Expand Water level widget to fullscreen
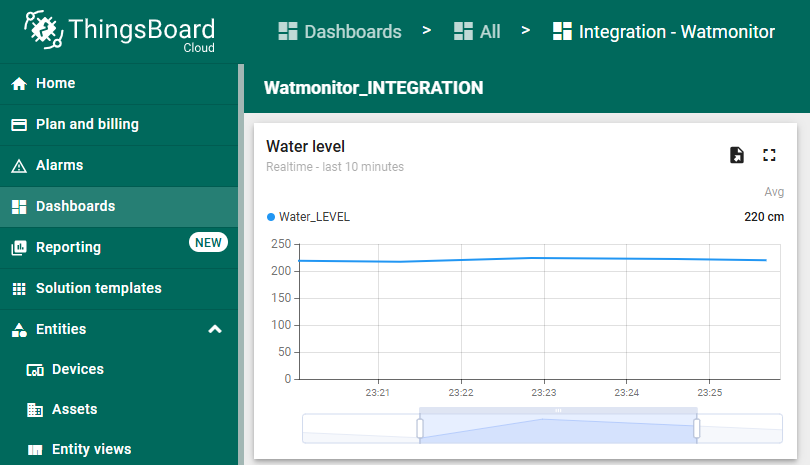The width and height of the screenshot is (810, 465). click(769, 155)
